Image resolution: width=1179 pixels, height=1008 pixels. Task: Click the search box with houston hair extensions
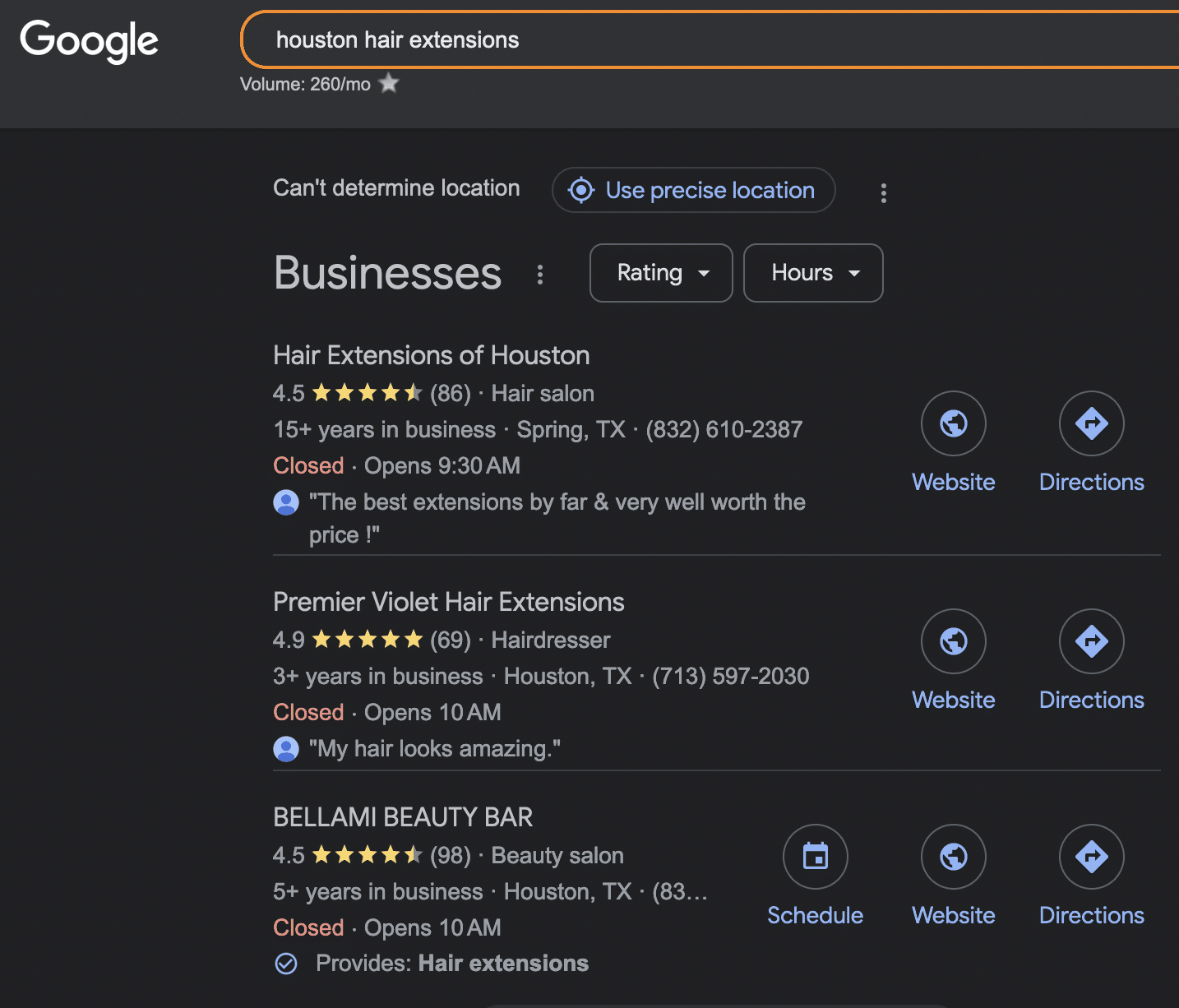click(x=707, y=39)
